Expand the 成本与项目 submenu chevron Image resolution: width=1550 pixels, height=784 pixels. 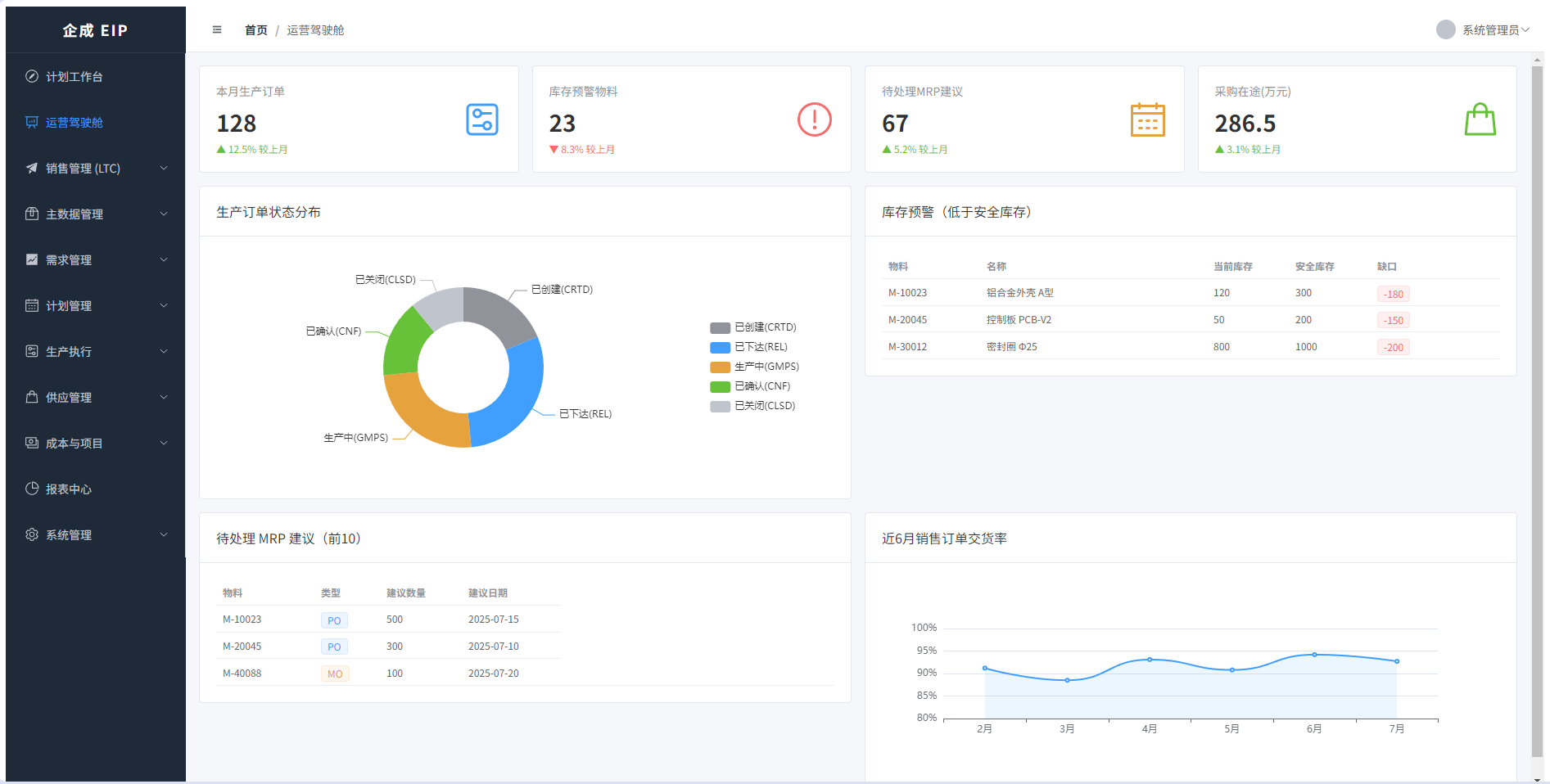click(x=164, y=443)
